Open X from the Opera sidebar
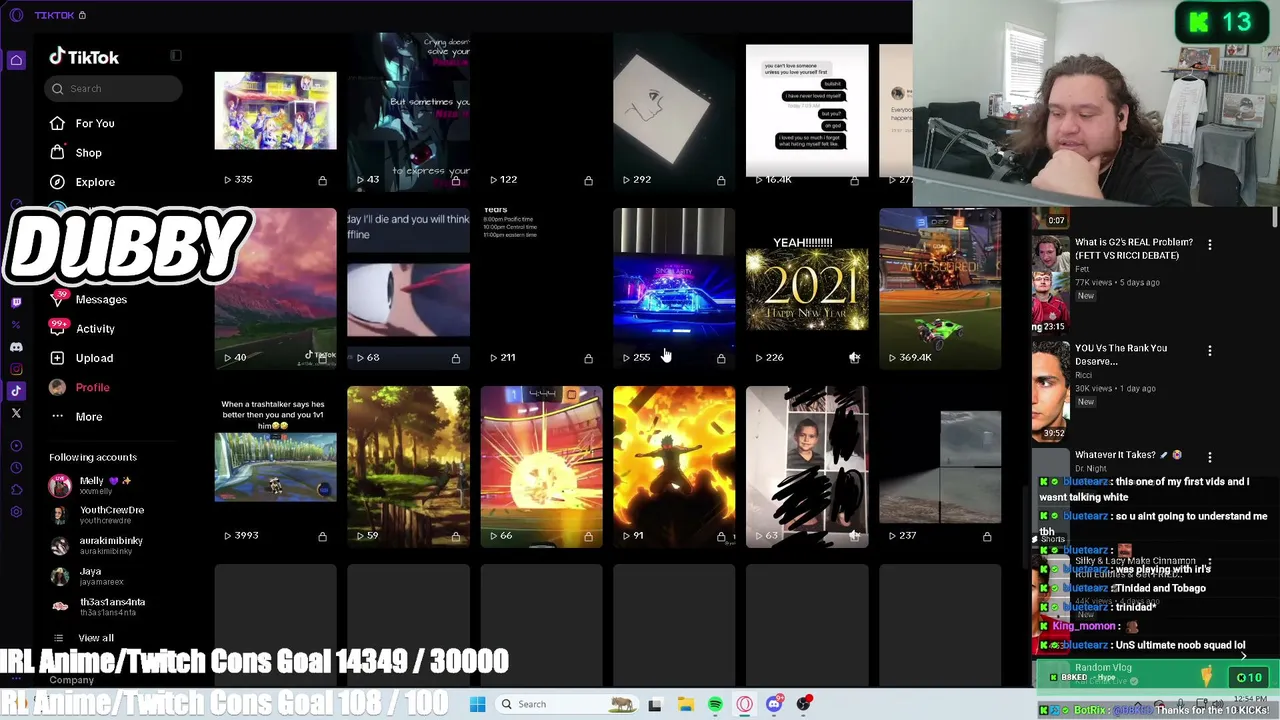Viewport: 1280px width, 720px height. (16, 413)
